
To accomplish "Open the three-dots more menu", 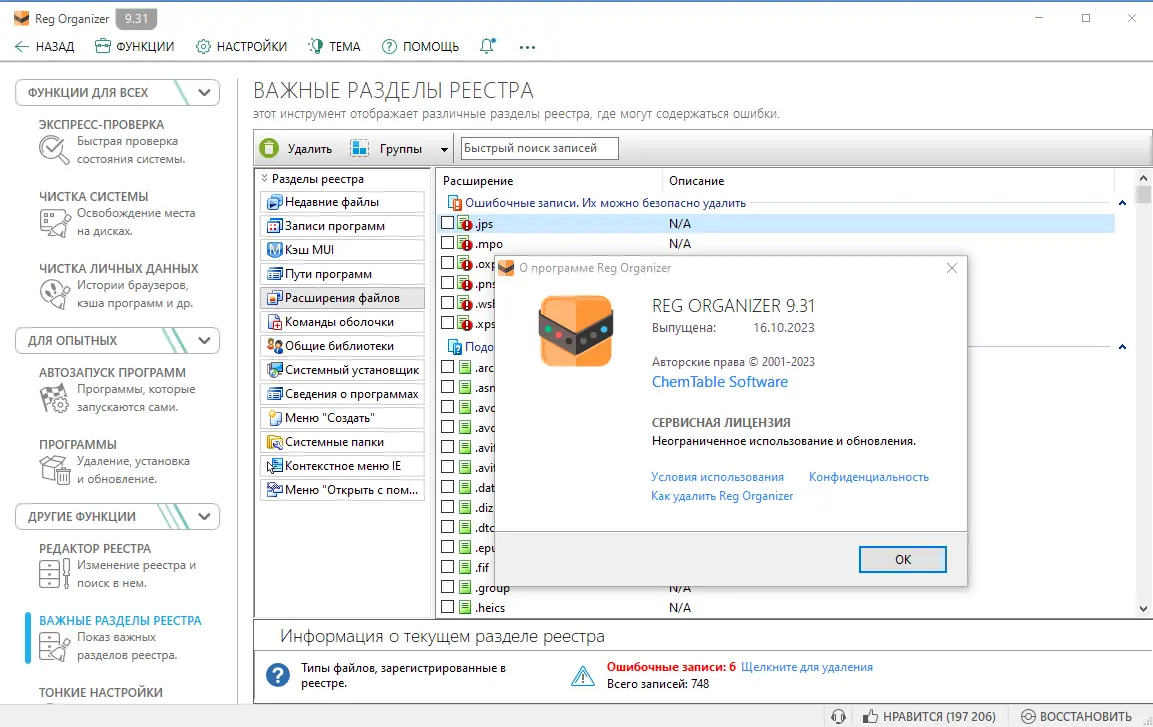I will [x=527, y=47].
